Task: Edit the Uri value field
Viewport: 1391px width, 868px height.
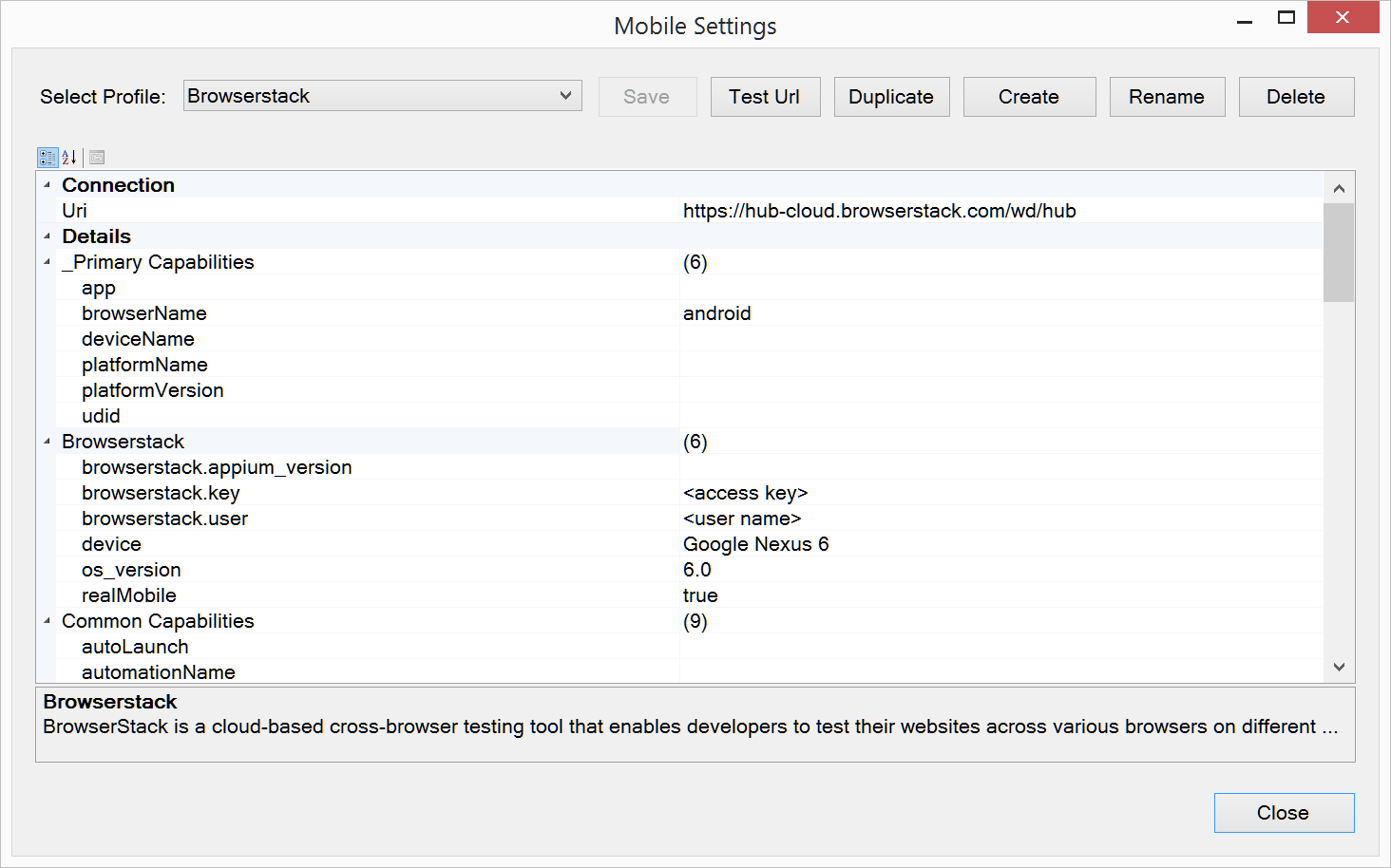Action: 998,211
